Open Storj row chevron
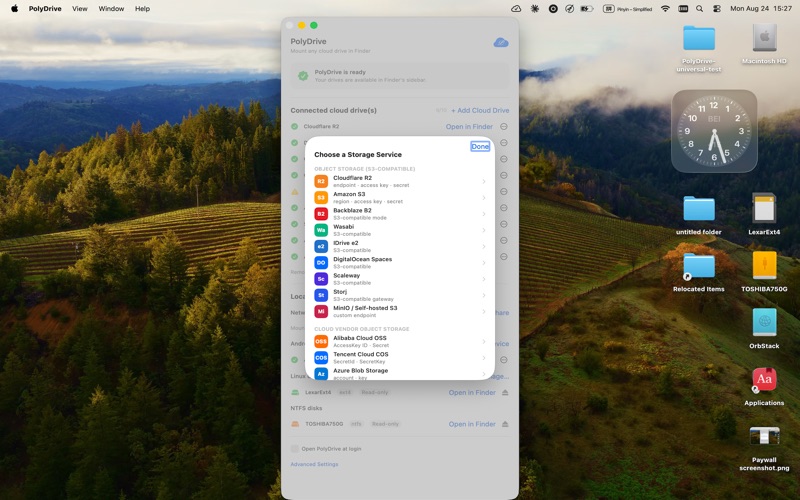The image size is (800, 500). 484,296
